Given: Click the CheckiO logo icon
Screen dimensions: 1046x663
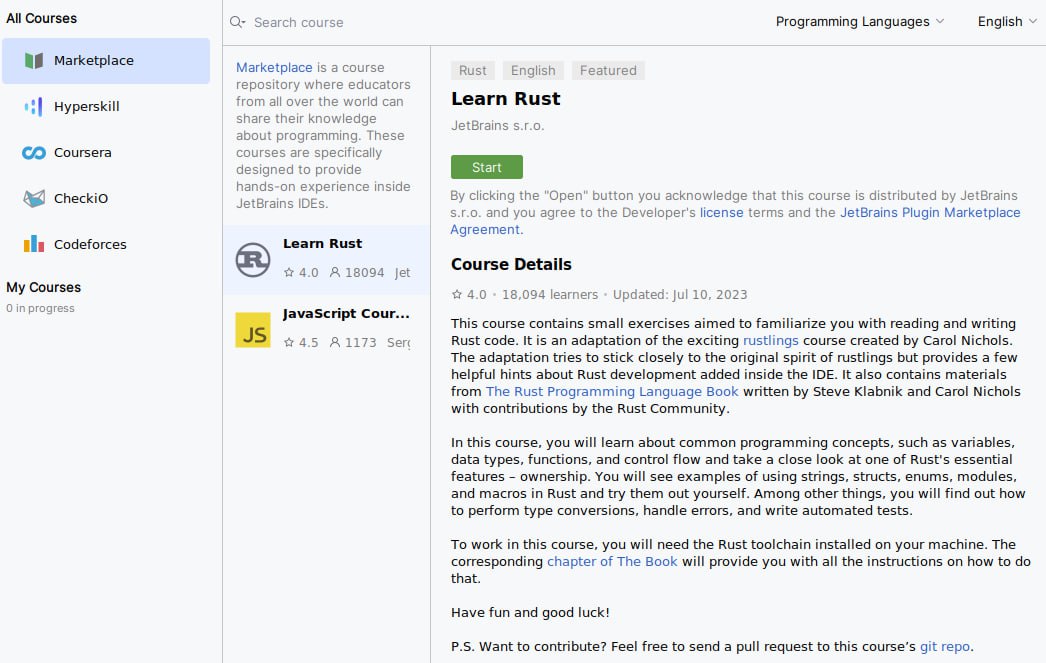Looking at the screenshot, I should click(x=34, y=199).
